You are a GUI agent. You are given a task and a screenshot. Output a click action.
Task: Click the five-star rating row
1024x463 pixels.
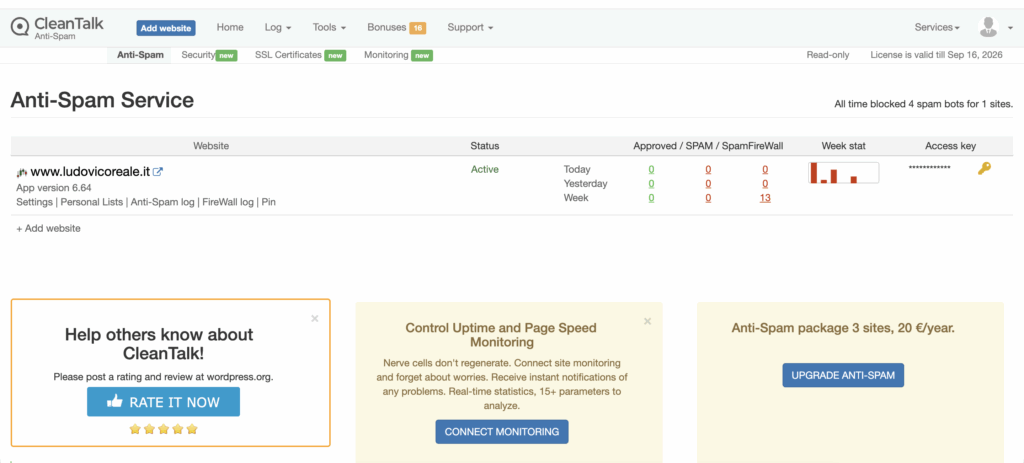click(163, 429)
